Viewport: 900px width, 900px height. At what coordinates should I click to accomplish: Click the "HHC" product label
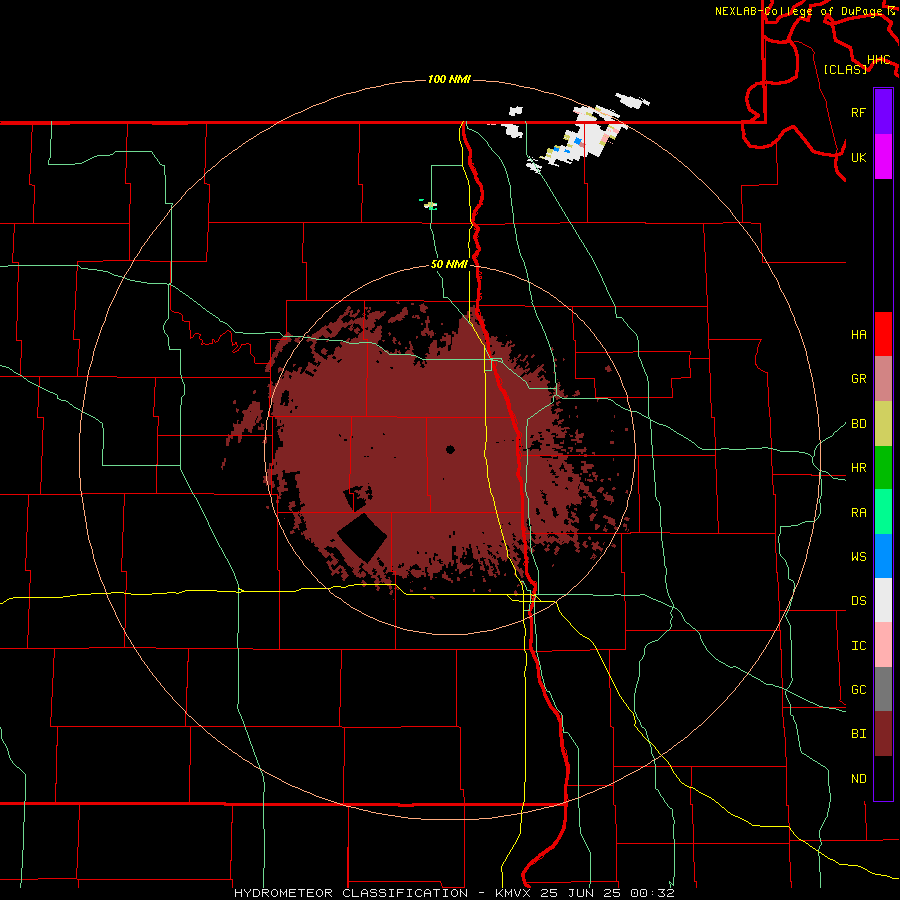click(878, 60)
